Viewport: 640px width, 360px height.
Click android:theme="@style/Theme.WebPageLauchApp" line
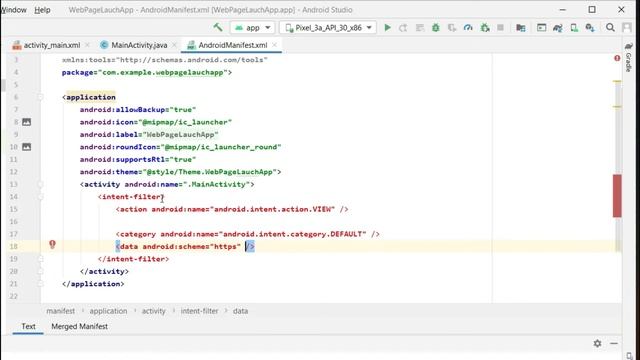click(x=180, y=172)
